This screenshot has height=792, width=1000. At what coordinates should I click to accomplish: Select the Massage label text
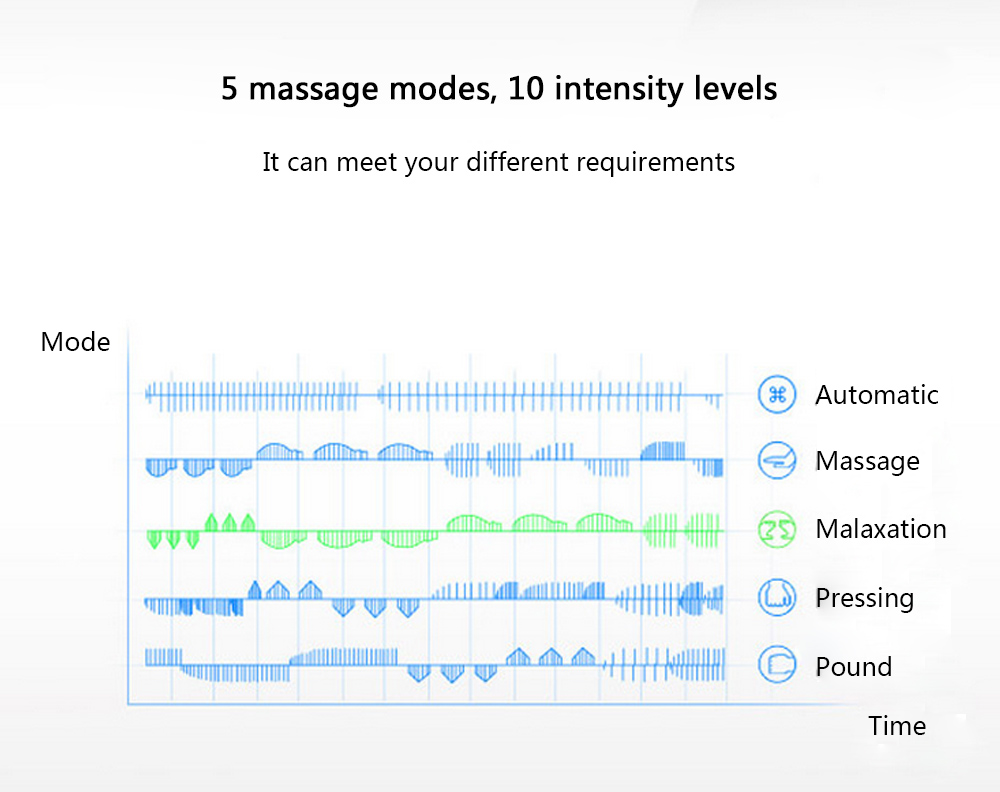(x=867, y=461)
